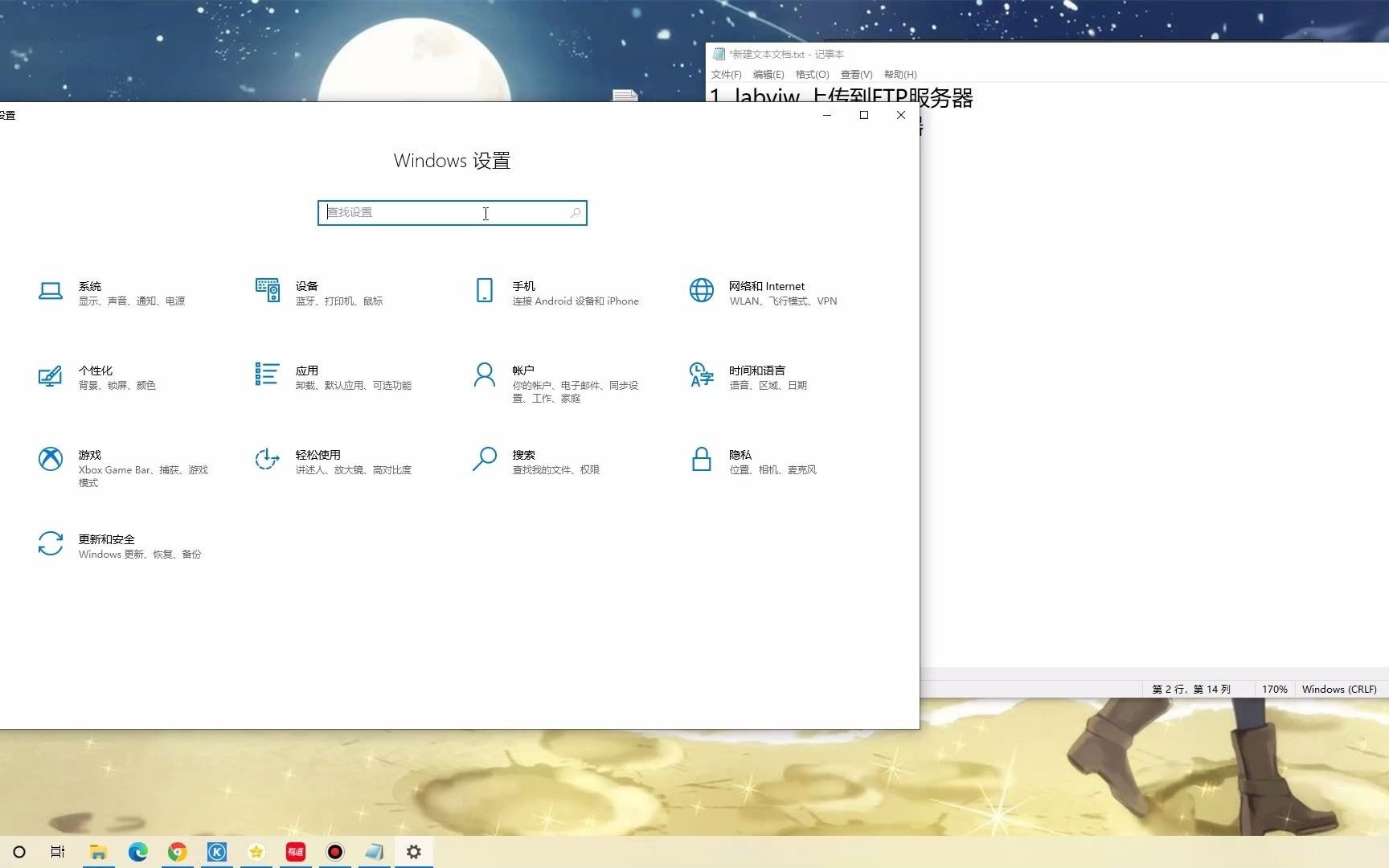Open the 轻松使用 accessibility icon
This screenshot has width=1389, height=868.
(267, 459)
